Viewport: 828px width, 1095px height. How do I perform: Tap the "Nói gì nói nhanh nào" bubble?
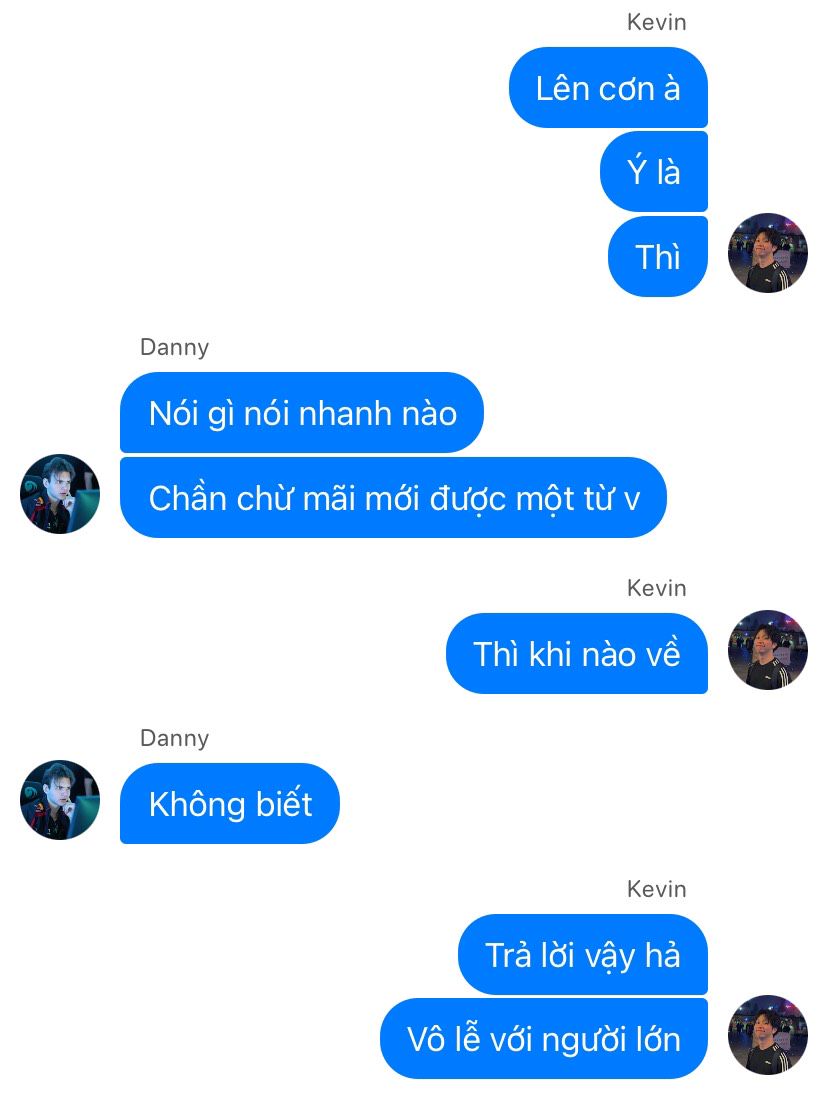click(302, 412)
